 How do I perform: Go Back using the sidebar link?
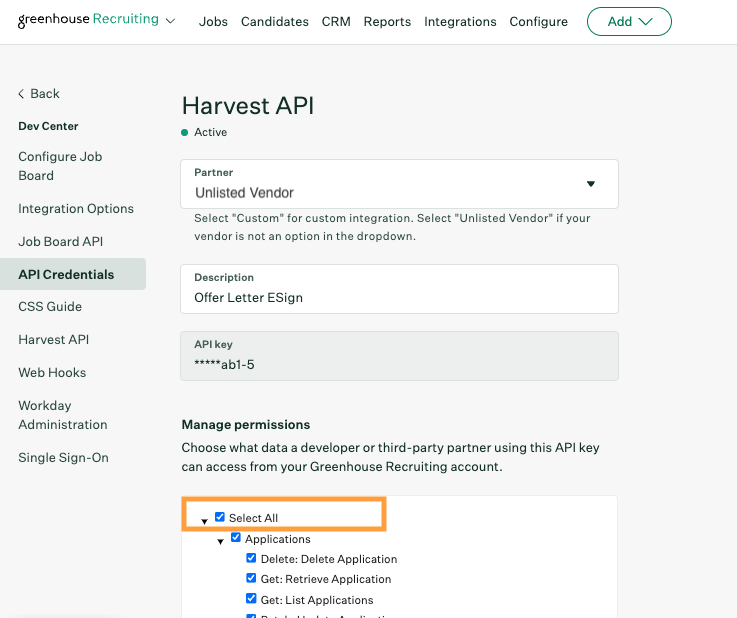point(39,94)
